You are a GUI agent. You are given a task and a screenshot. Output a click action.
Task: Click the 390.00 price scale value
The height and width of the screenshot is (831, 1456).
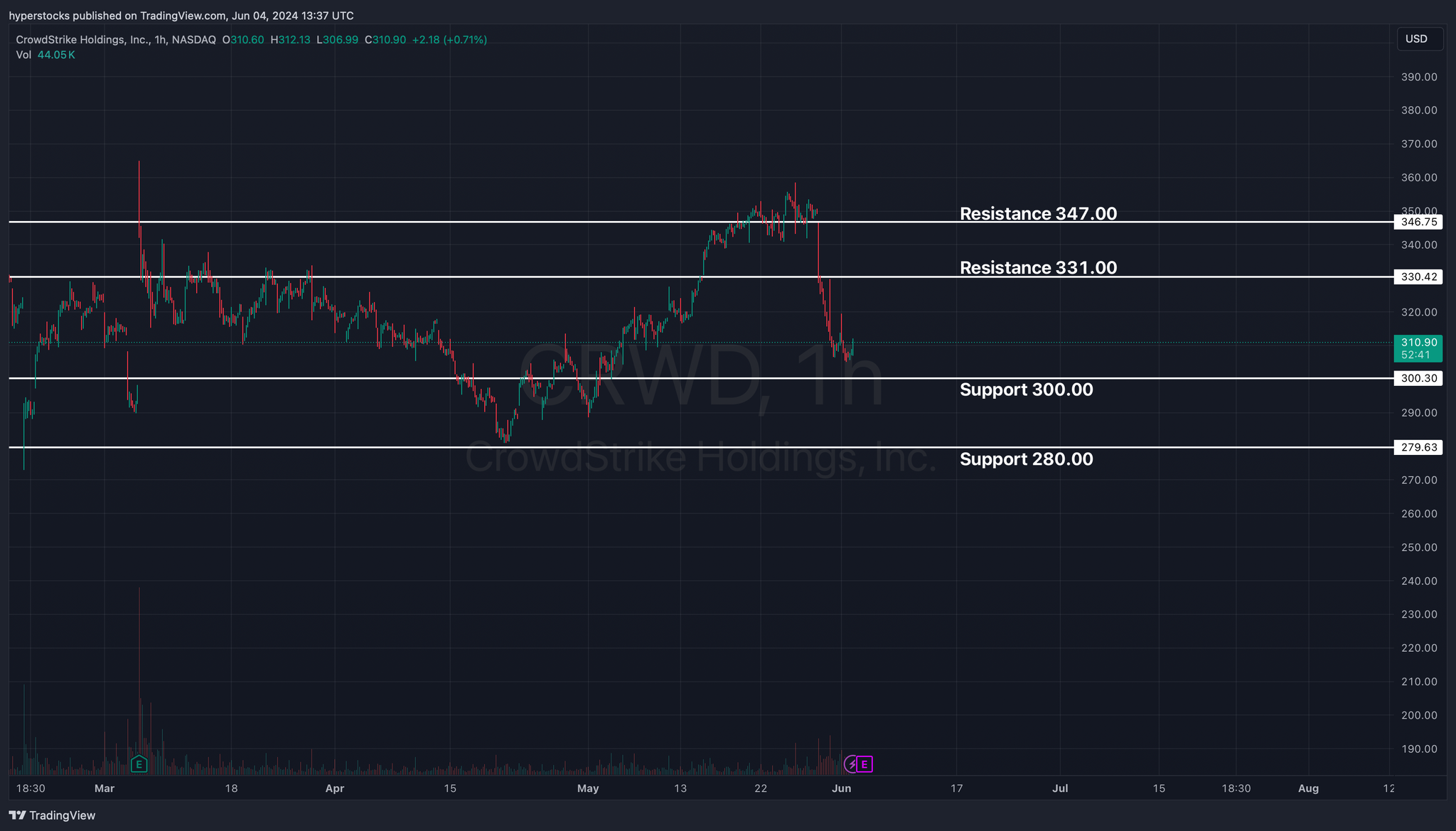1418,77
